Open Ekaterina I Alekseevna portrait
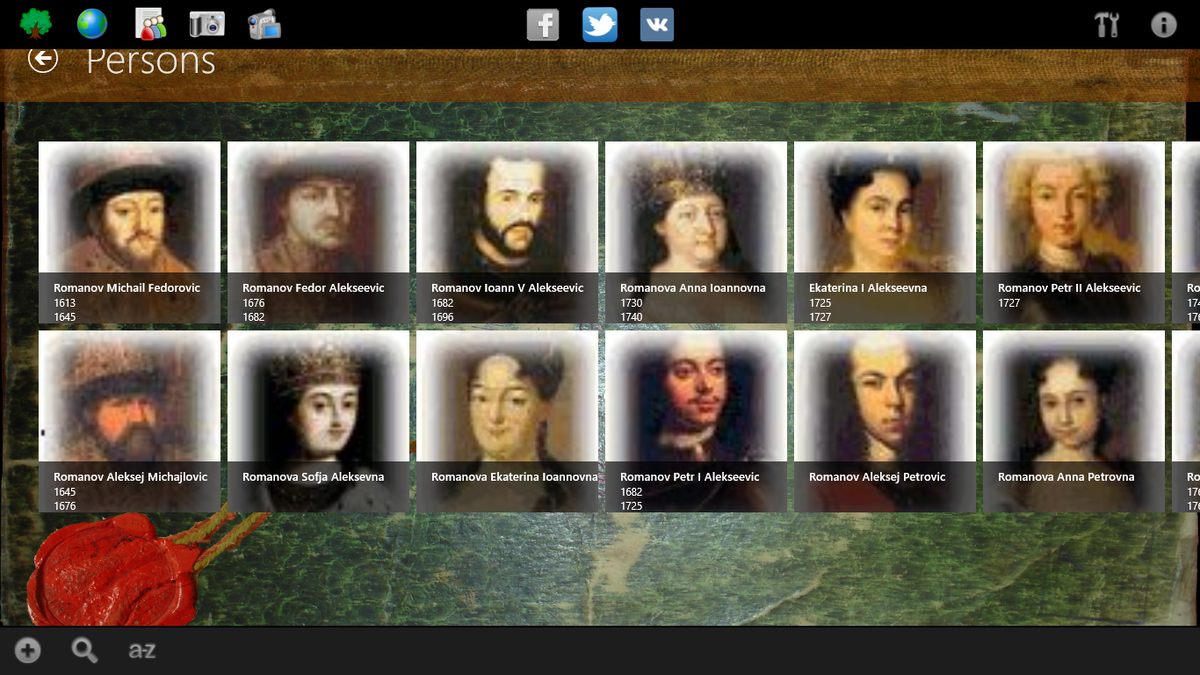 pyautogui.click(x=885, y=232)
